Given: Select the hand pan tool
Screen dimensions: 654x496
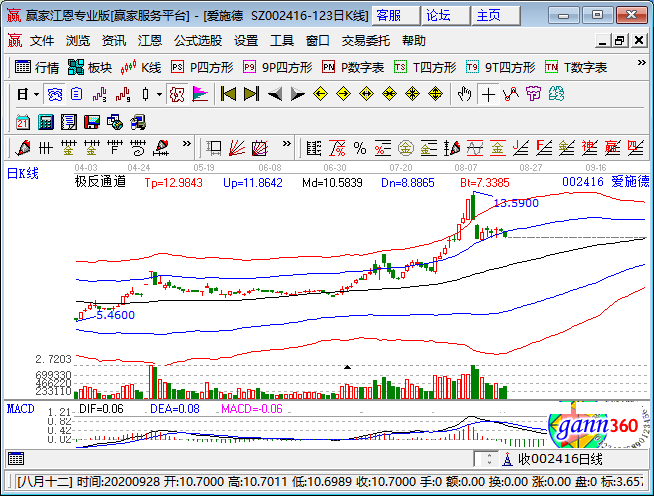Looking at the screenshot, I should pyautogui.click(x=464, y=94).
